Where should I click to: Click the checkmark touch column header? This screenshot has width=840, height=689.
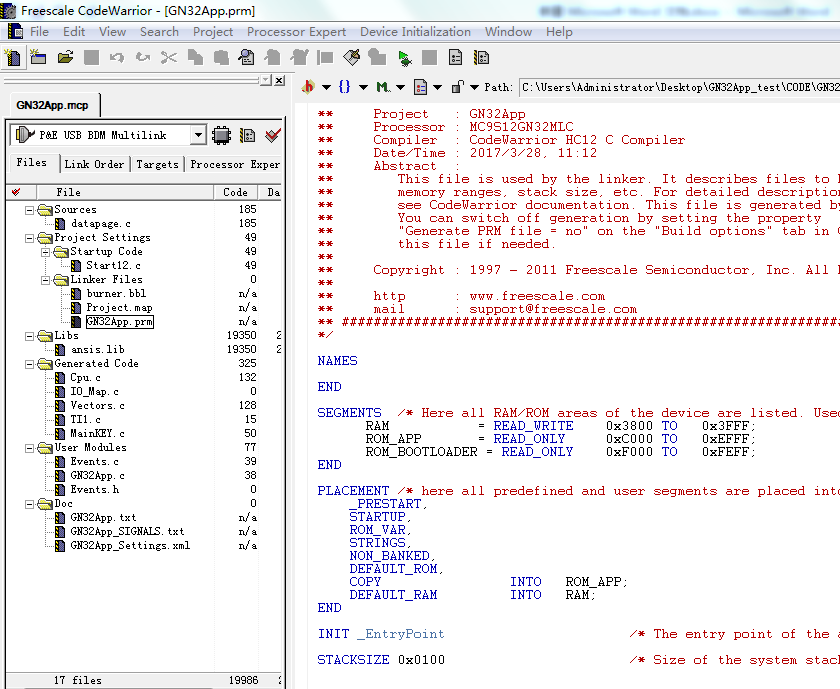pyautogui.click(x=20, y=192)
